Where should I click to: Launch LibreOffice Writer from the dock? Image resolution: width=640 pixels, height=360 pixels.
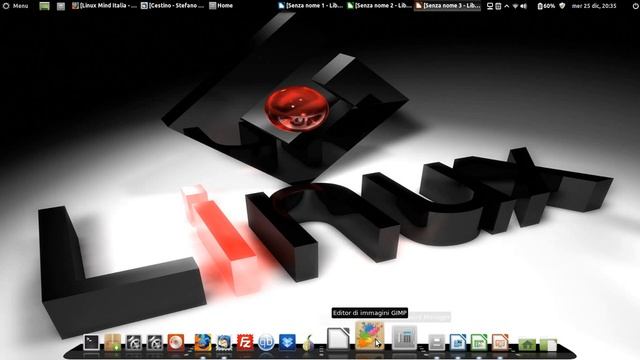click(x=458, y=342)
